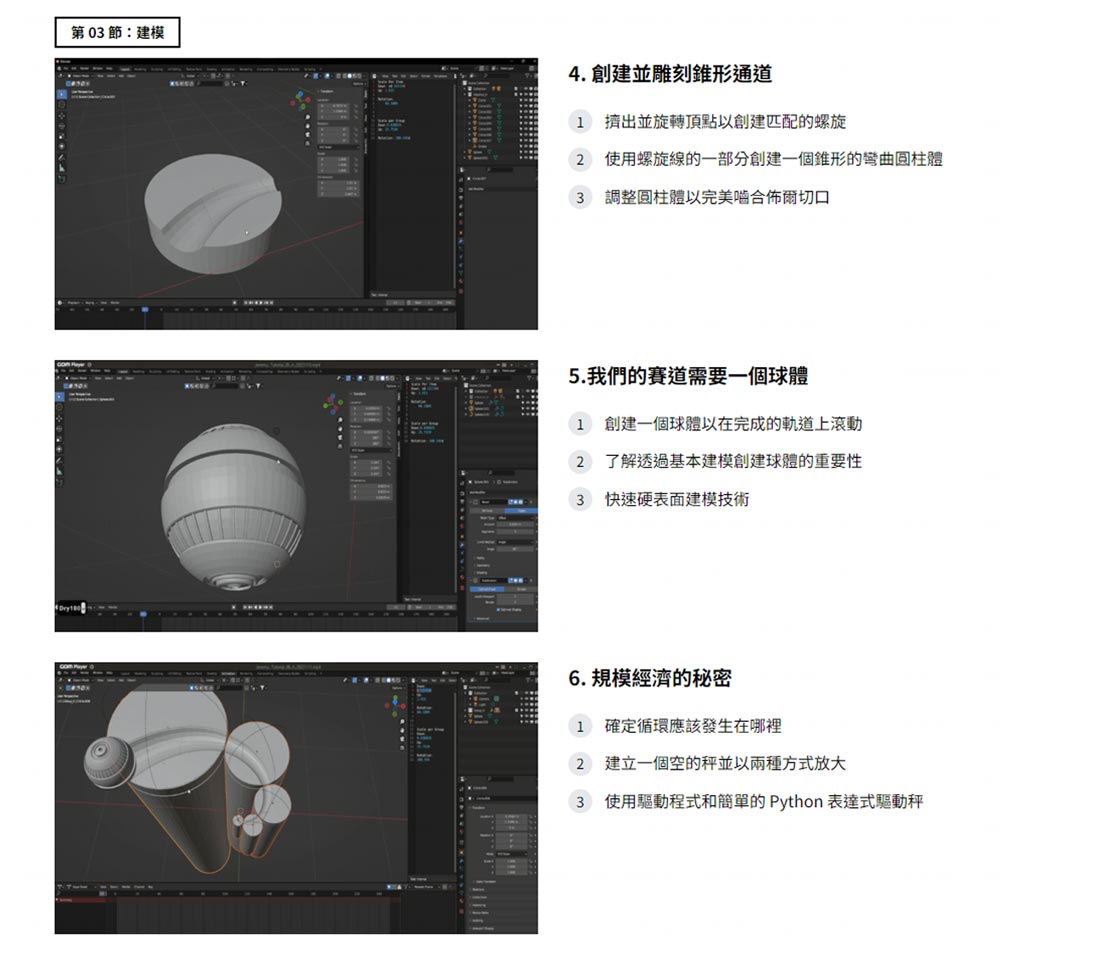Select text 了解透過基本建模創建球體的重要性
1111x956 pixels.
pyautogui.click(x=733, y=461)
